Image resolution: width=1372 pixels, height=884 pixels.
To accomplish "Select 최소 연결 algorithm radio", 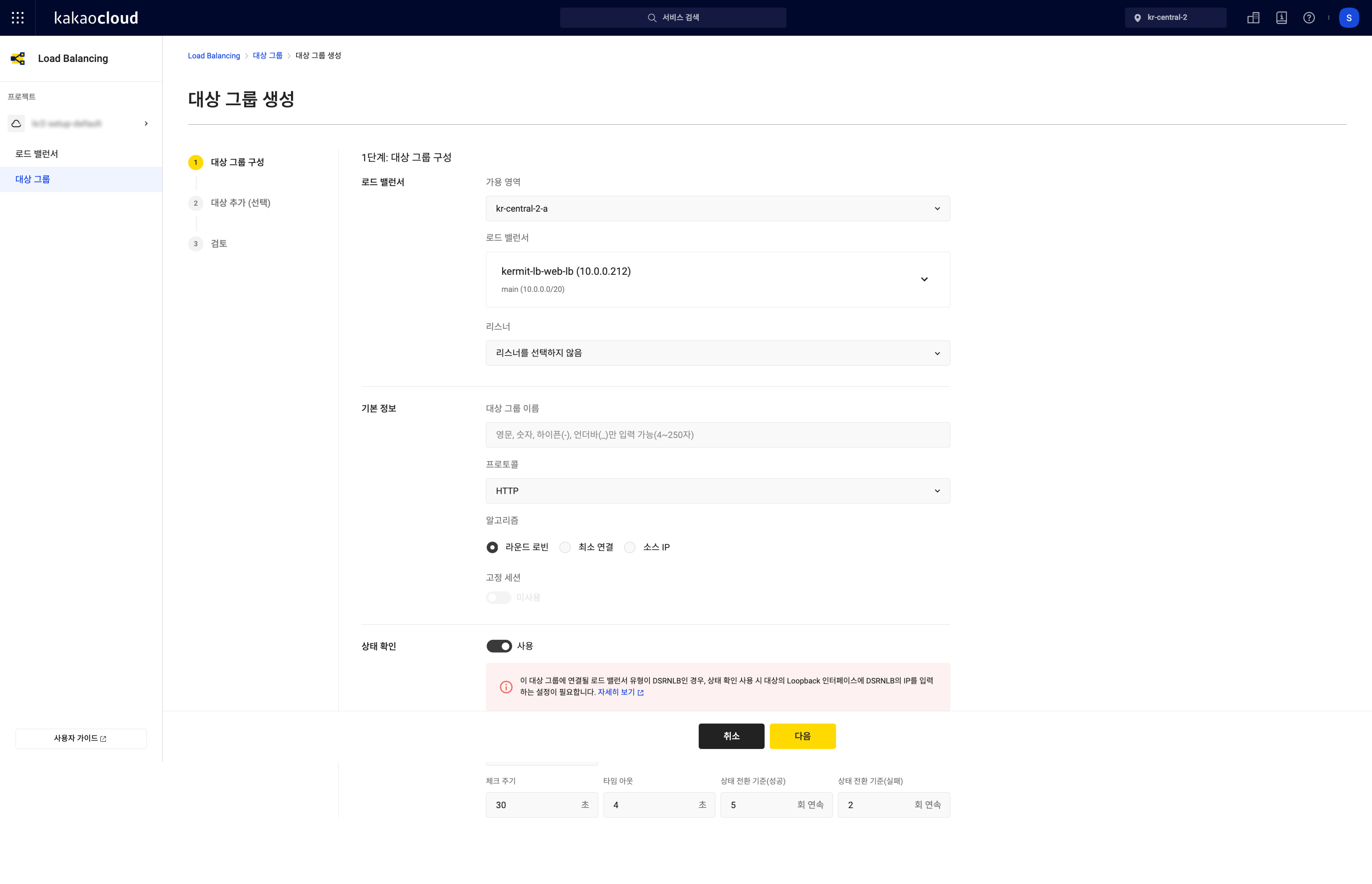I will coord(565,548).
